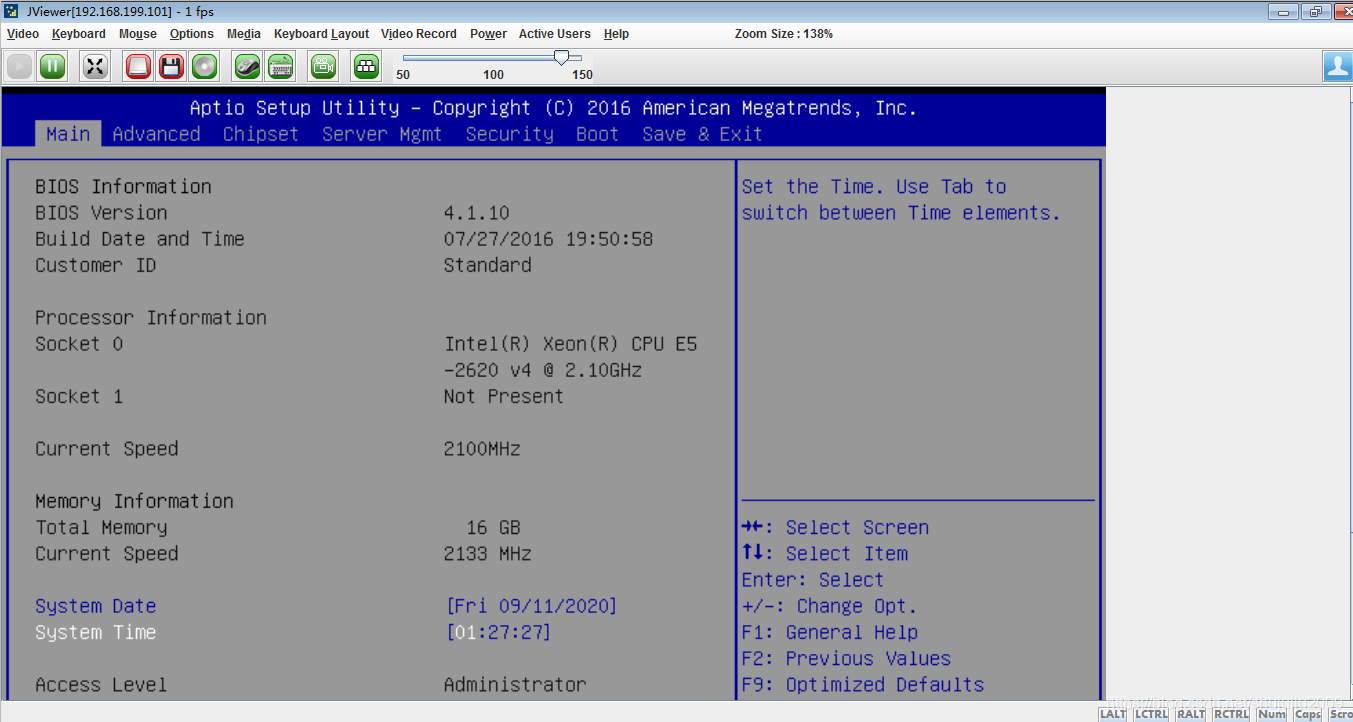Switch to the Security BIOS tab
The width and height of the screenshot is (1353, 722).
tap(509, 134)
